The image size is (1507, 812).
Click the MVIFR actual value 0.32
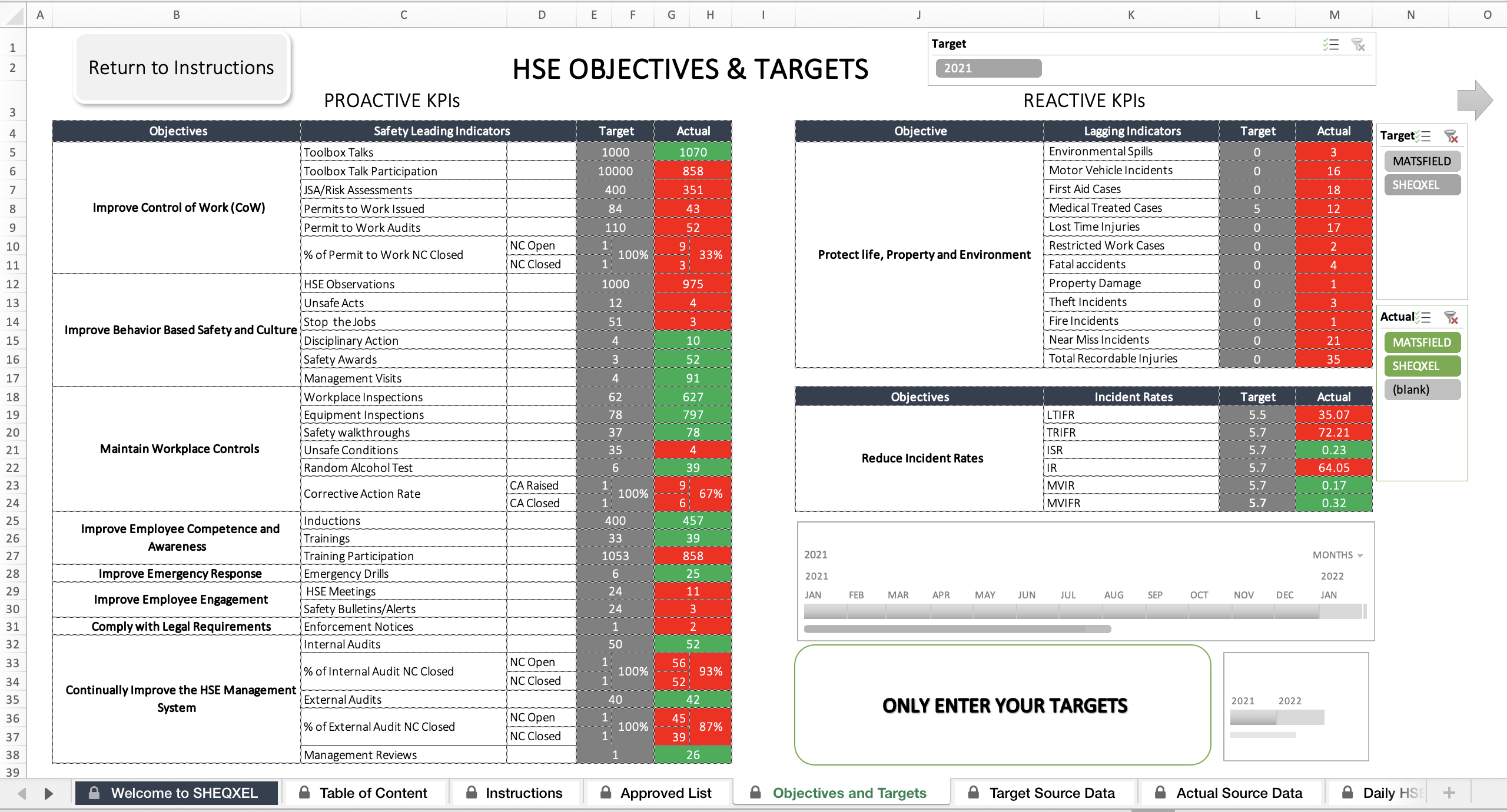[1334, 503]
